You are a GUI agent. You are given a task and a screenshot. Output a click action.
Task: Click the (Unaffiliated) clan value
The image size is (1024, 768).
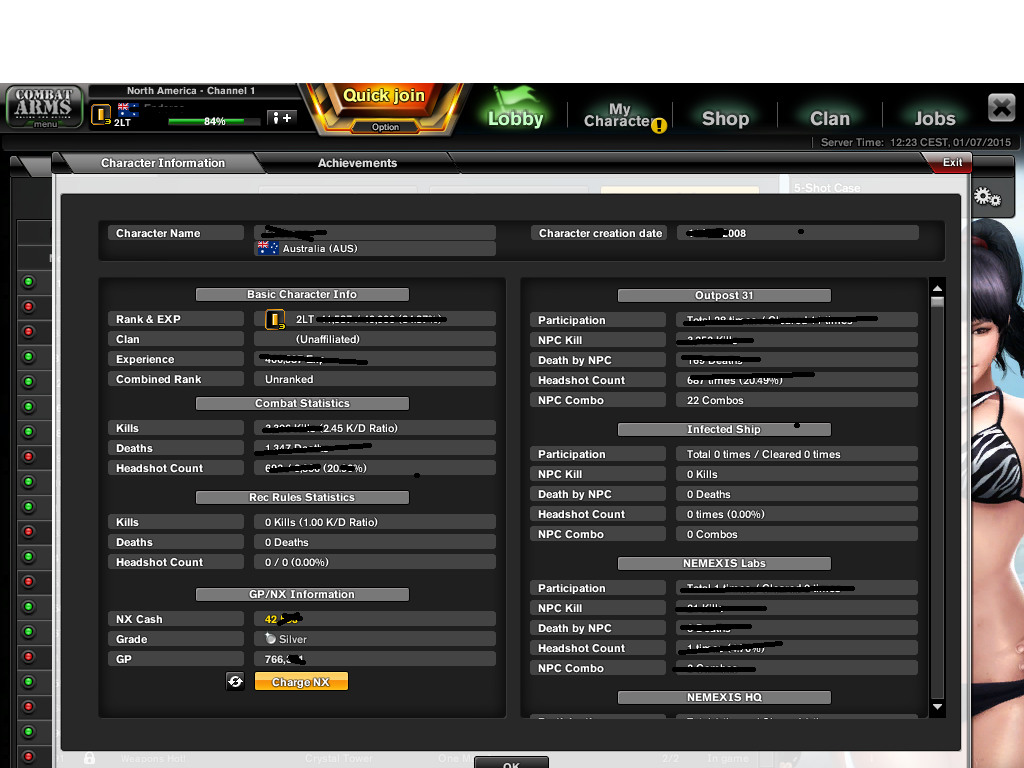coord(328,339)
